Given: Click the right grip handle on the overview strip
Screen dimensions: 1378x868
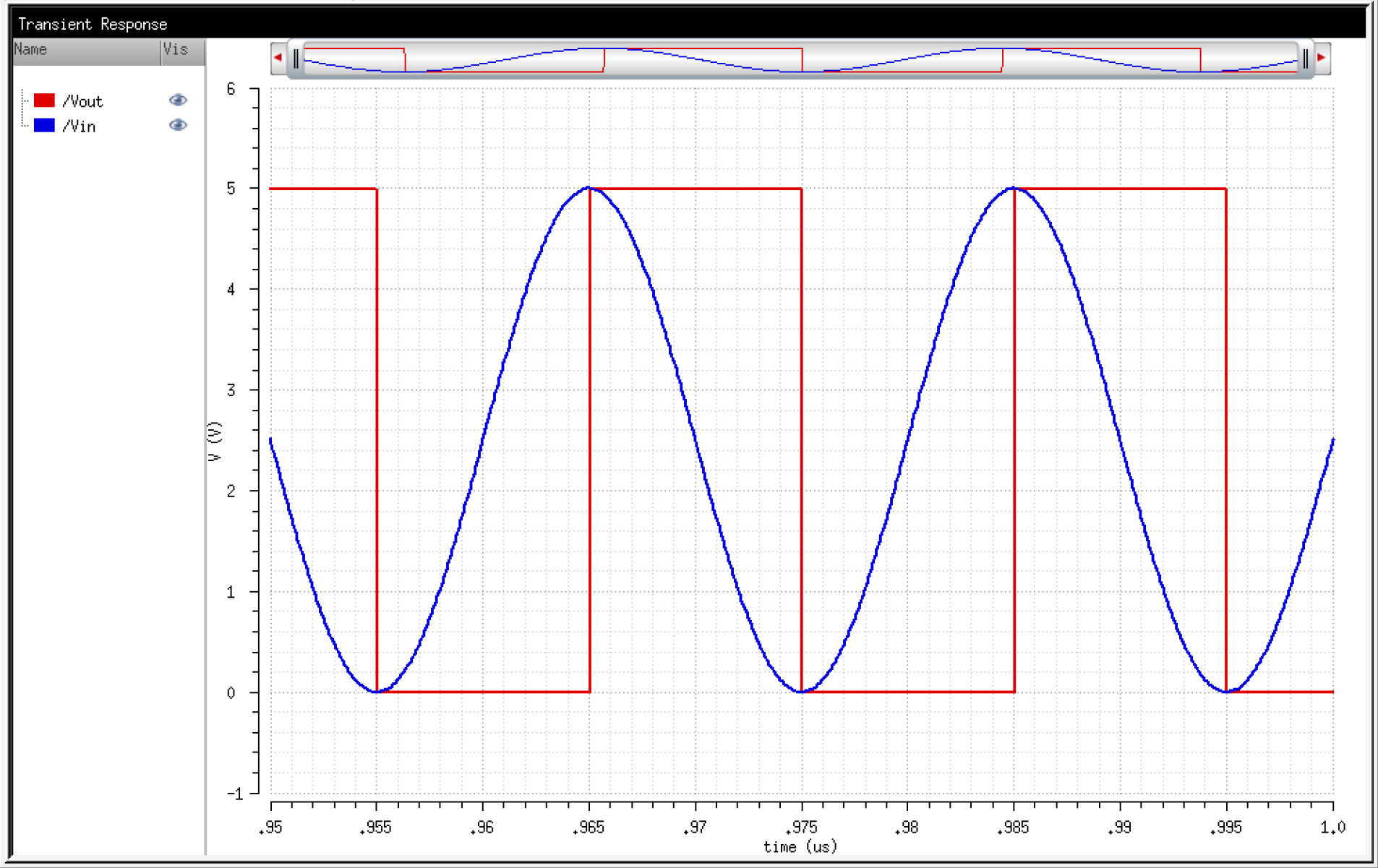Looking at the screenshot, I should [1305, 58].
